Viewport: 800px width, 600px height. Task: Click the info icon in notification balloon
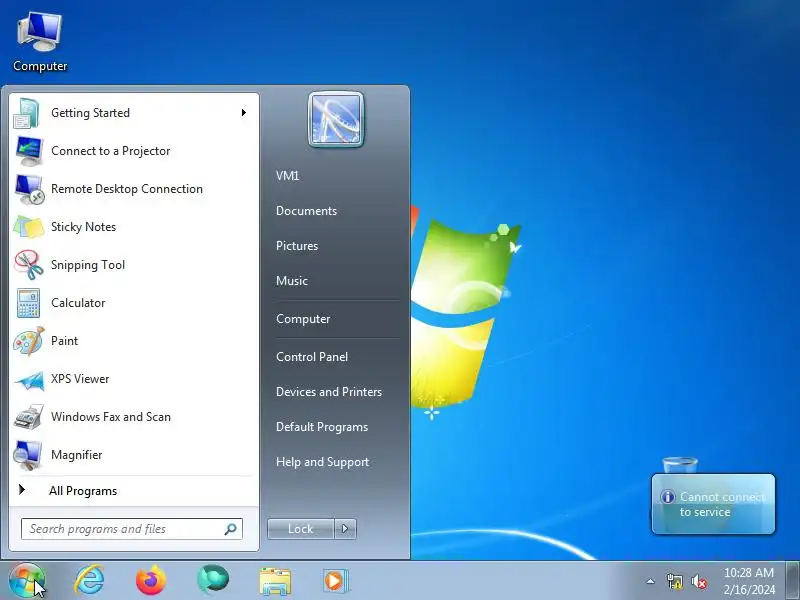(667, 497)
